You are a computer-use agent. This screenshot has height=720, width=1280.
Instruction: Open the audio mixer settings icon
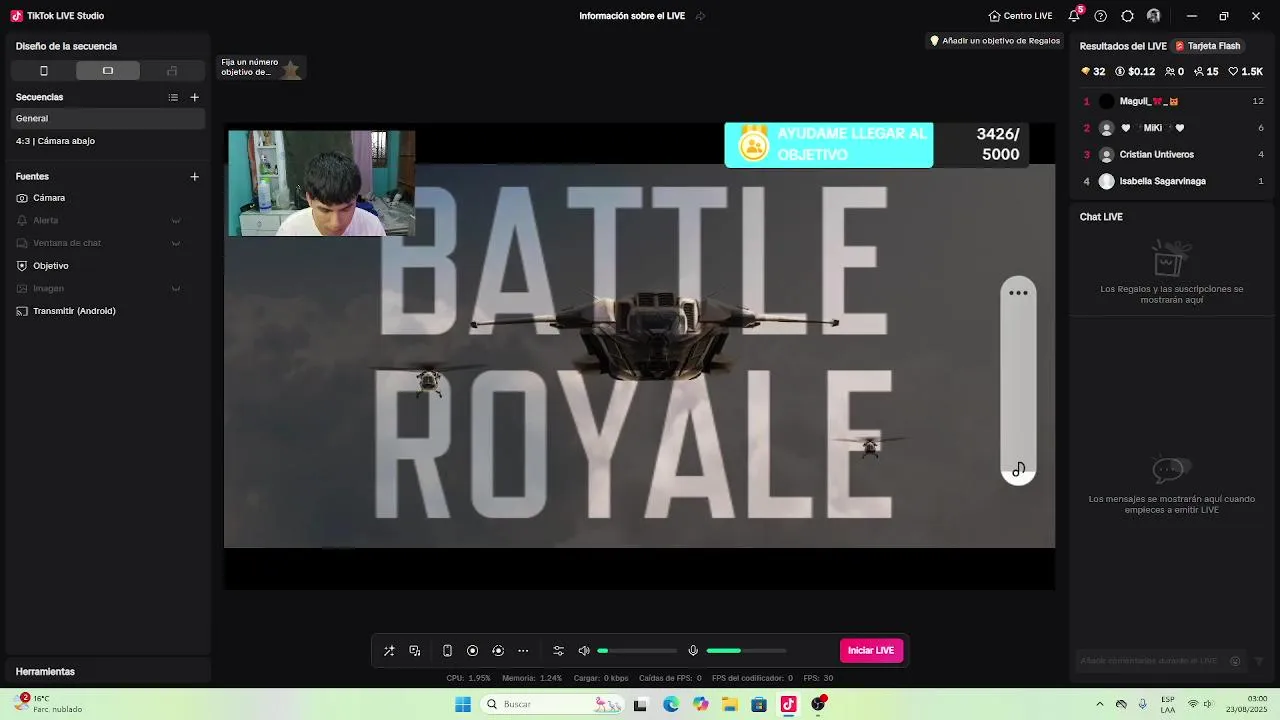558,651
